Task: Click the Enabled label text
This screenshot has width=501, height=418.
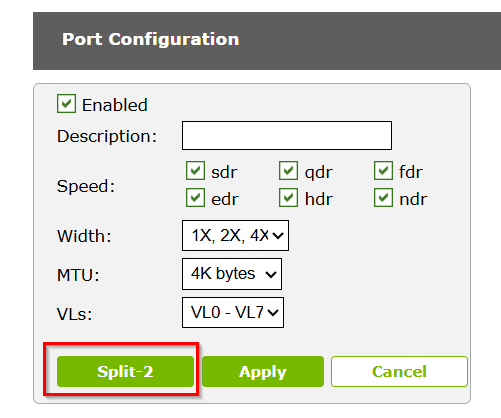Action: point(115,105)
